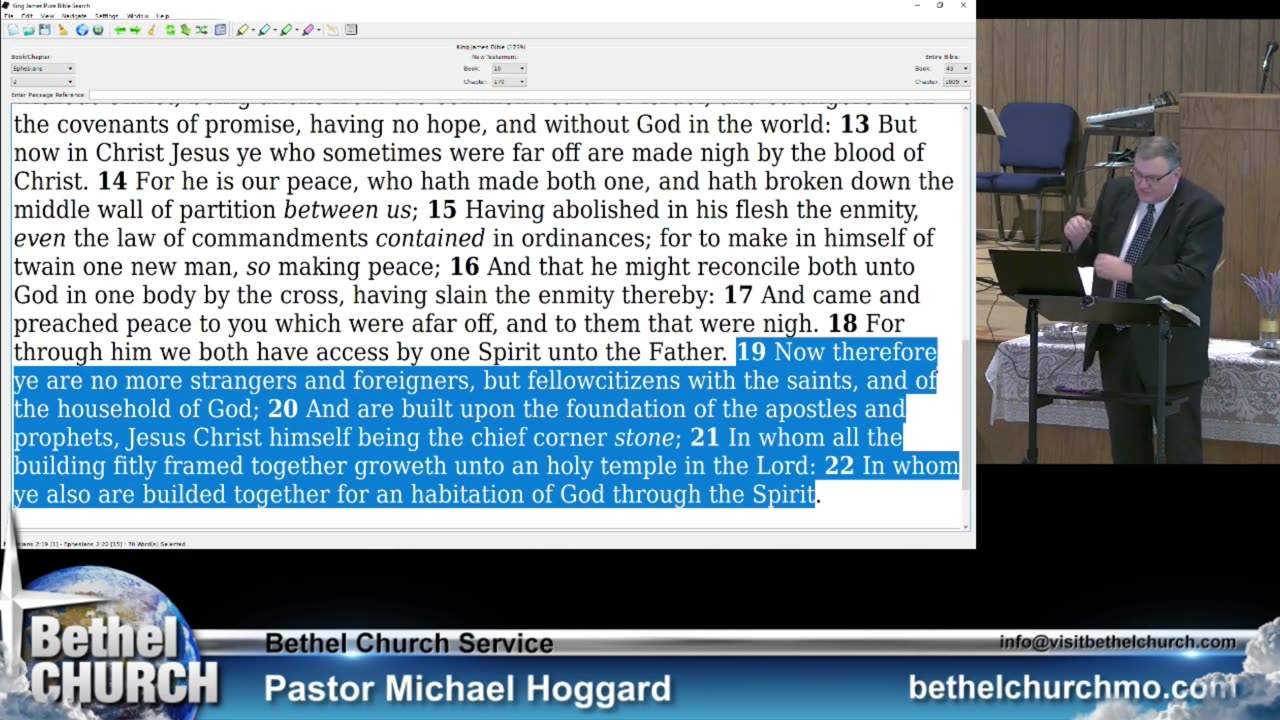
Task: Click verse number 18 in the text
Action: tap(843, 324)
